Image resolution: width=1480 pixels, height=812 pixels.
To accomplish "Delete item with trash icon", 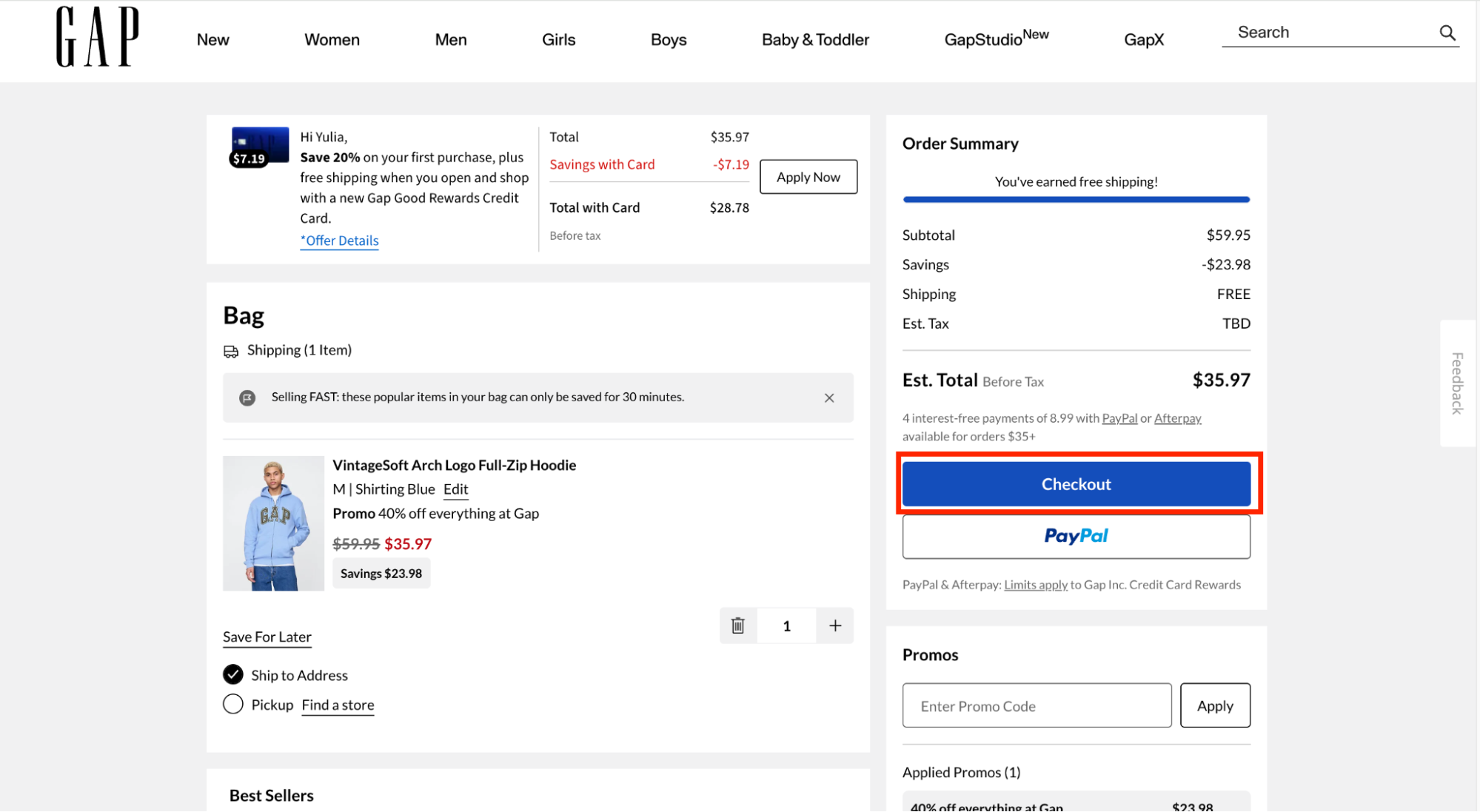I will (737, 625).
